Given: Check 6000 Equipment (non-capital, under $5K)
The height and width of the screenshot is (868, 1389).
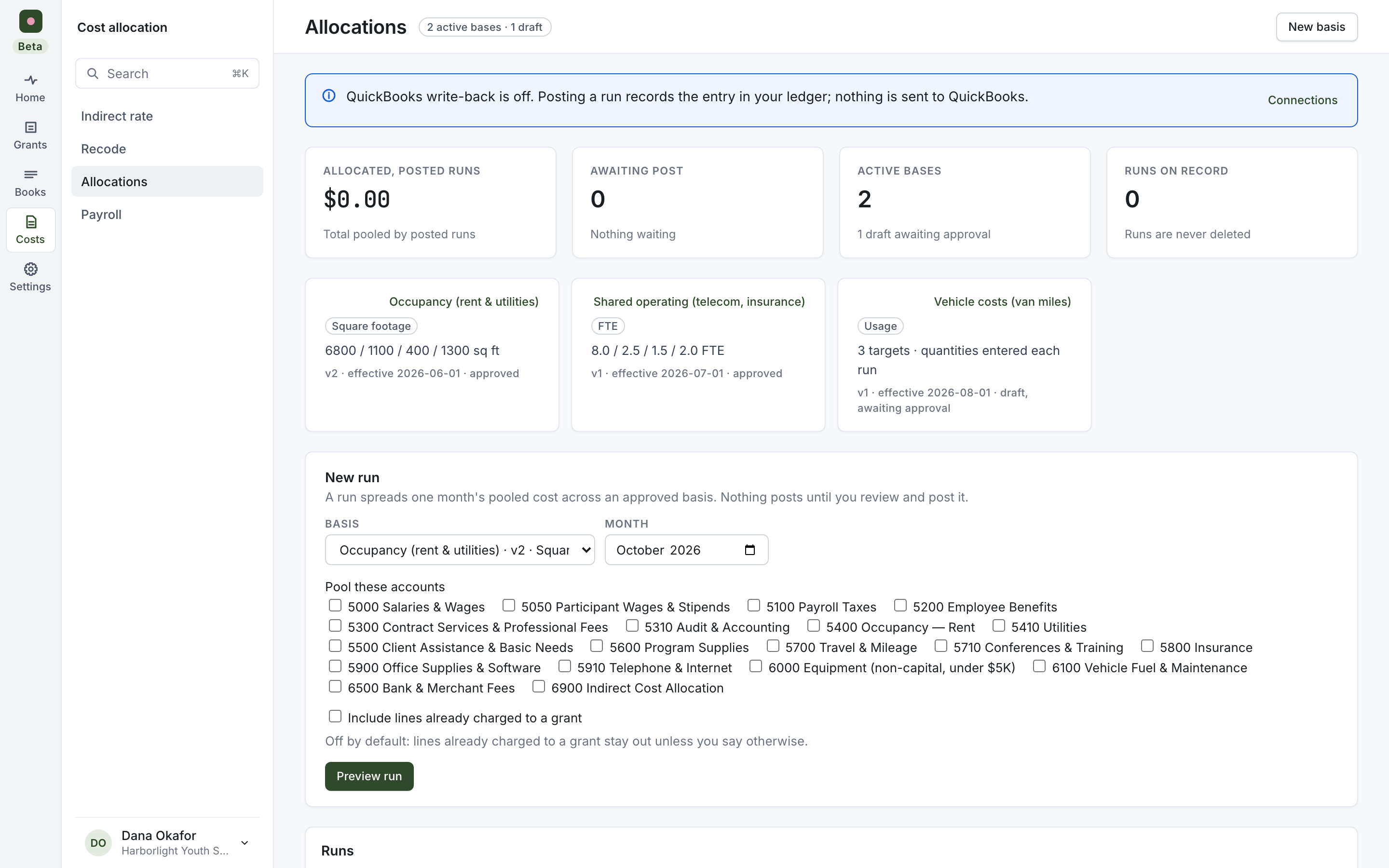Looking at the screenshot, I should [x=756, y=666].
